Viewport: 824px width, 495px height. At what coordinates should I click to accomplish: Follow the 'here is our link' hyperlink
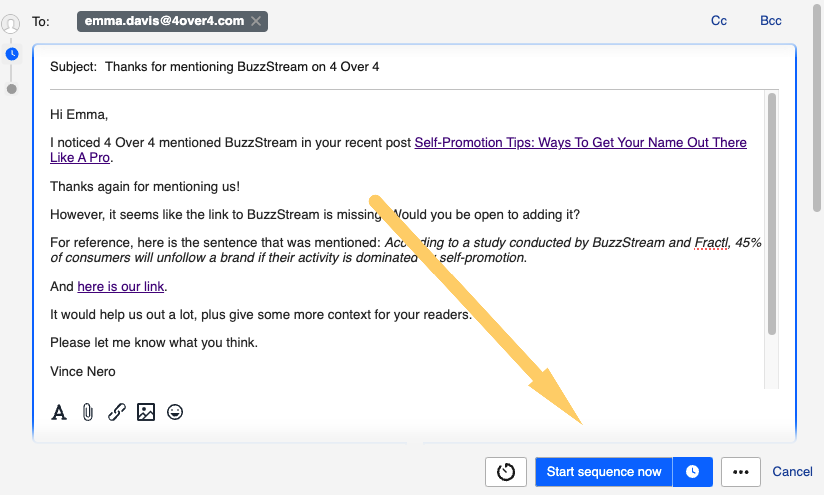(x=120, y=287)
